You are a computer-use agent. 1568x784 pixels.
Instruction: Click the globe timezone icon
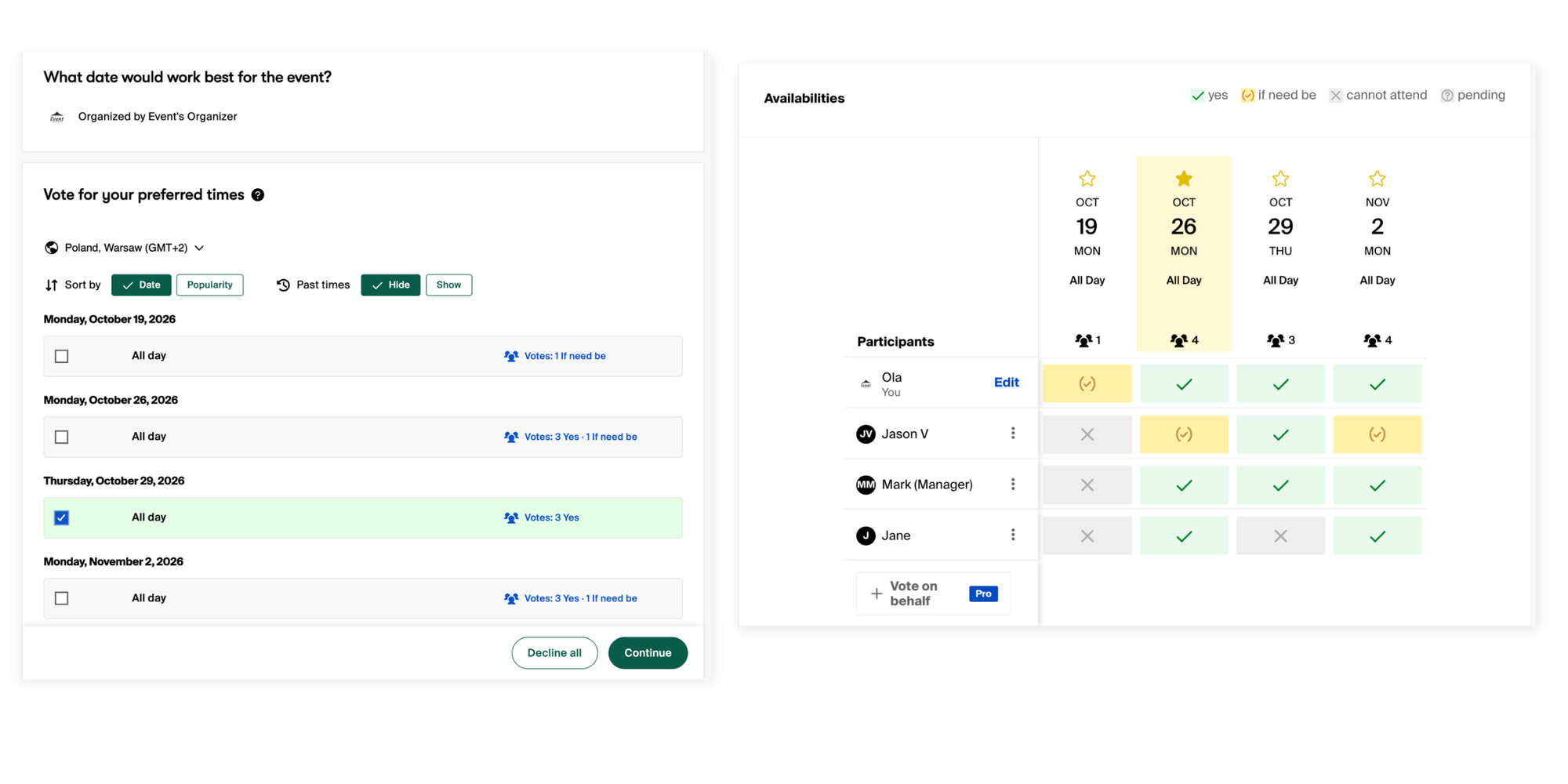(x=52, y=248)
